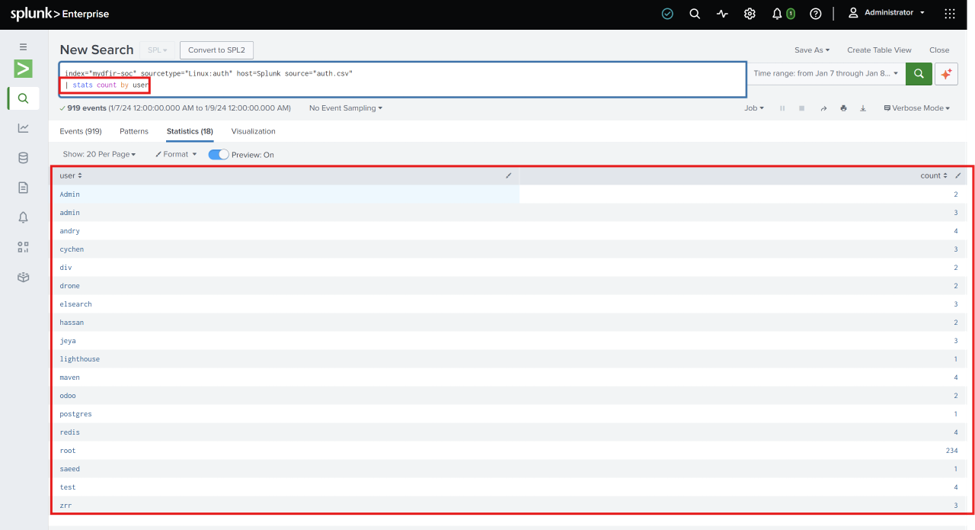Open the apps grid icon
This screenshot has height=530, width=975.
[x=950, y=14]
